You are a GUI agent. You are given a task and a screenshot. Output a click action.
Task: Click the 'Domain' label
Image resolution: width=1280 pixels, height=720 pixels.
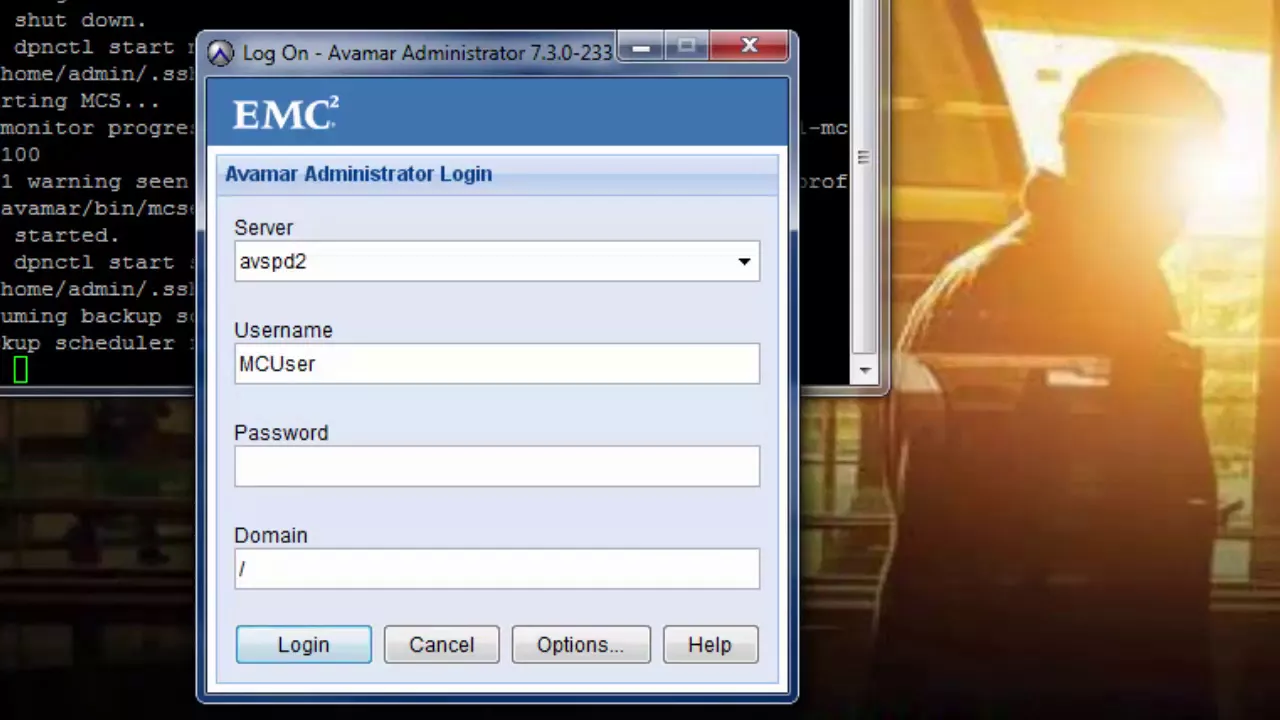click(x=271, y=536)
